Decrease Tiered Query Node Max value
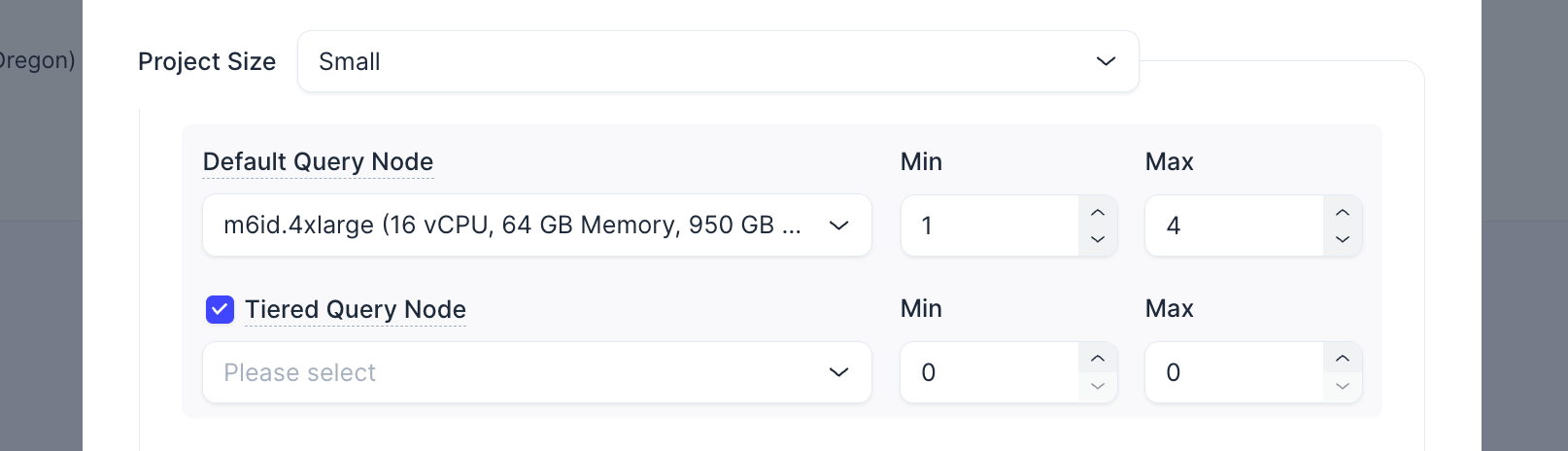Image resolution: width=1568 pixels, height=451 pixels. (x=1343, y=386)
